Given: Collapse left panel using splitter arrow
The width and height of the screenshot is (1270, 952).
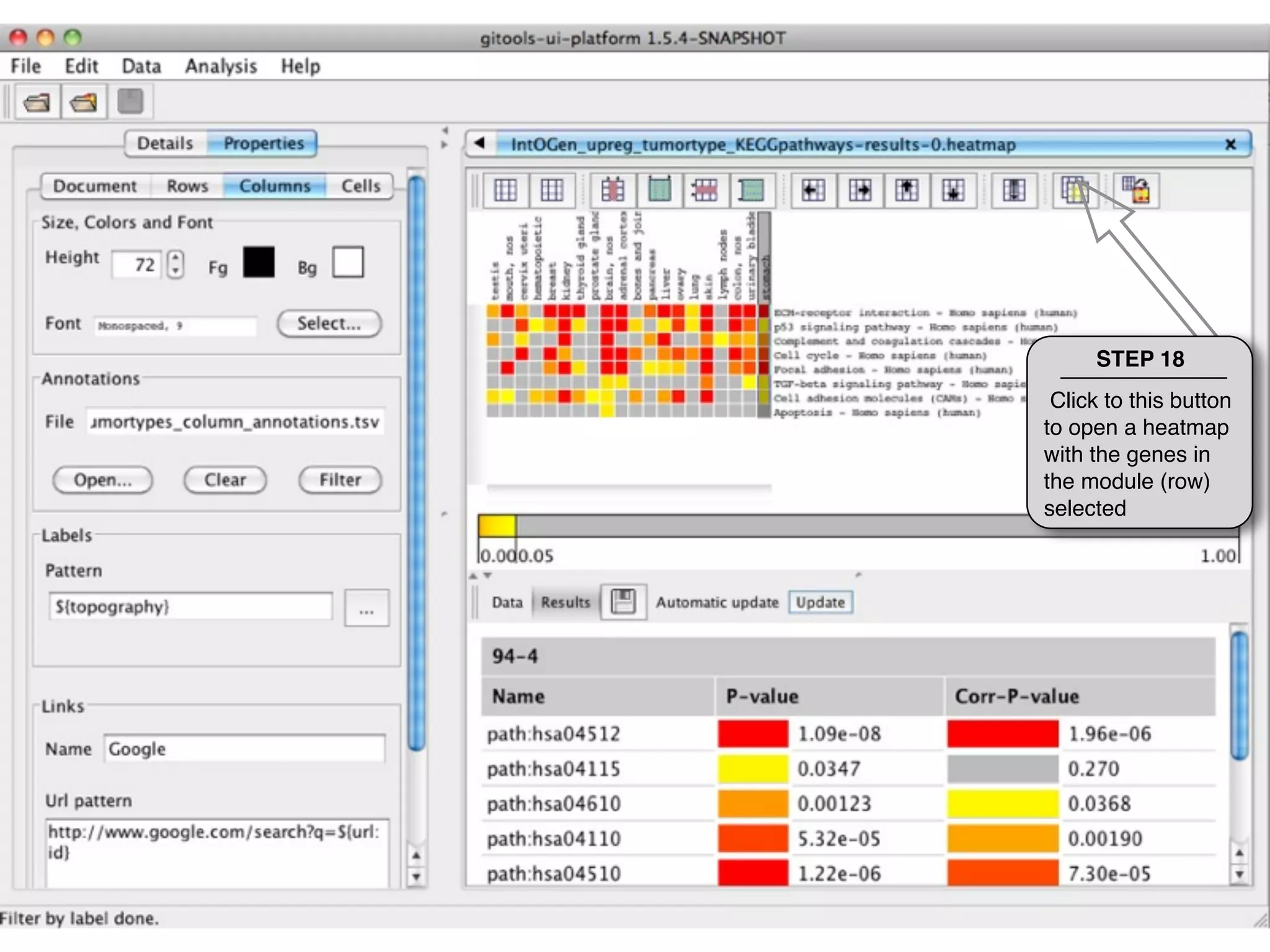Looking at the screenshot, I should coord(445,131).
